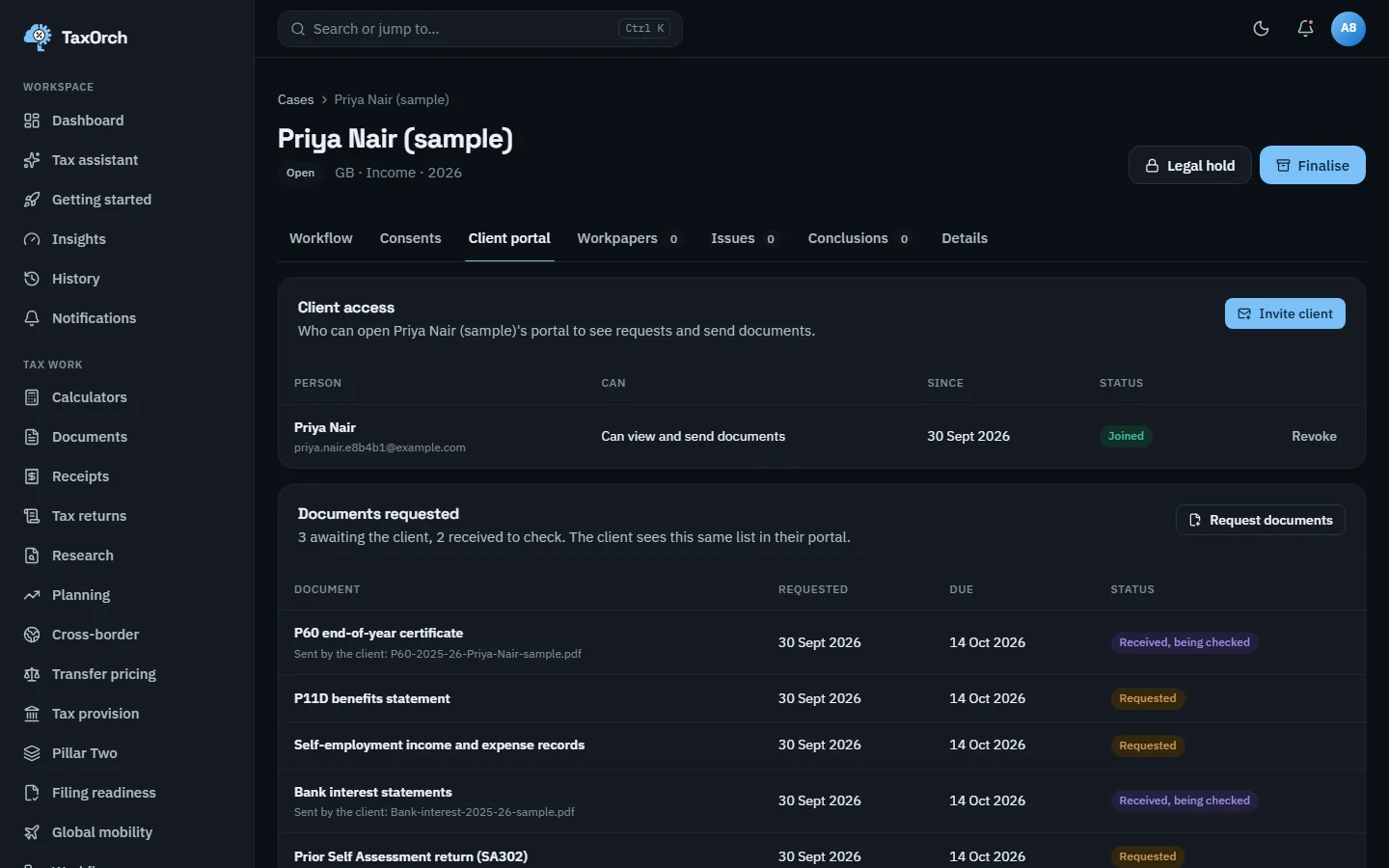Screen dimensions: 1389x868
Task: Click the Getting started rocket icon
Action: click(32, 200)
